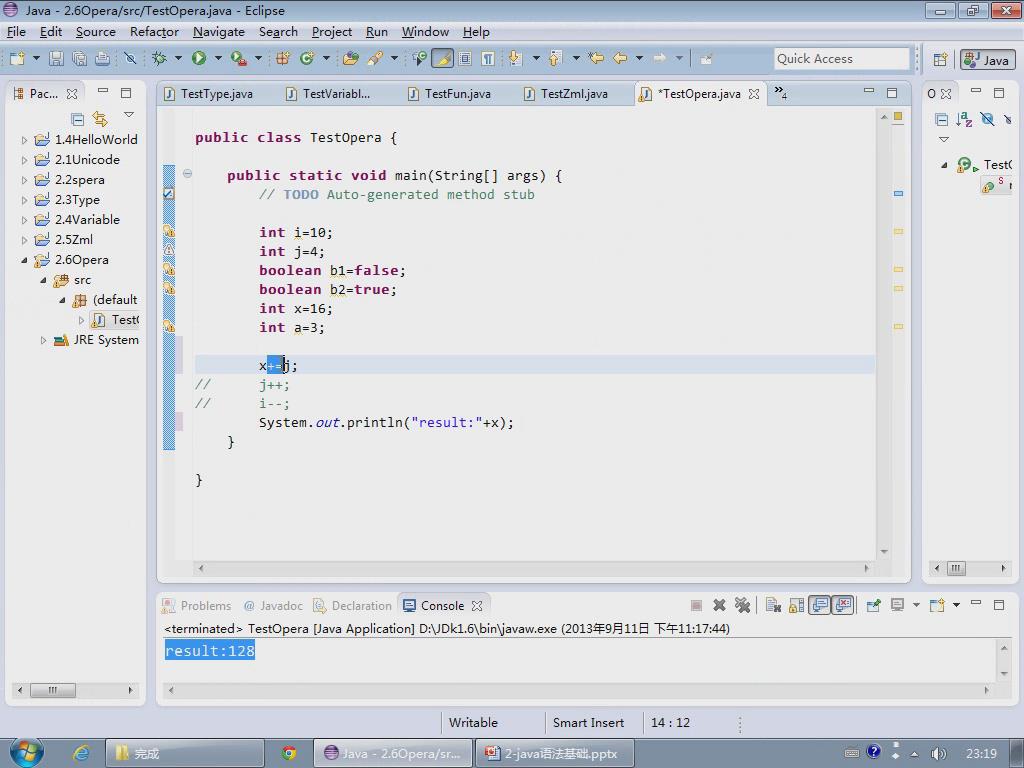The height and width of the screenshot is (768, 1024).
Task: Click the Open Perspective icon
Action: pos(940,60)
